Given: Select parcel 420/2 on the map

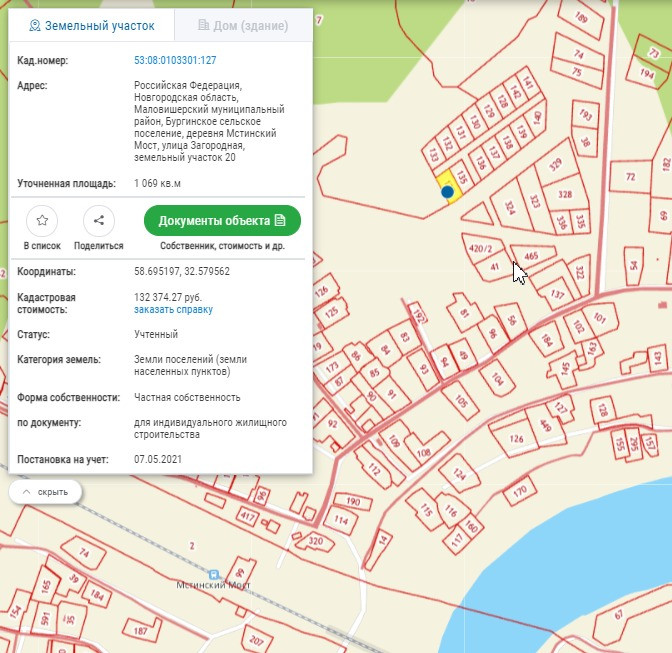Looking at the screenshot, I should [482, 247].
